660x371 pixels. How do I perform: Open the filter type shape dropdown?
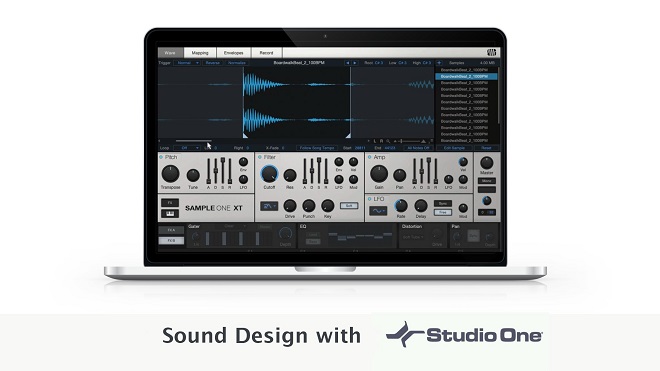269,206
